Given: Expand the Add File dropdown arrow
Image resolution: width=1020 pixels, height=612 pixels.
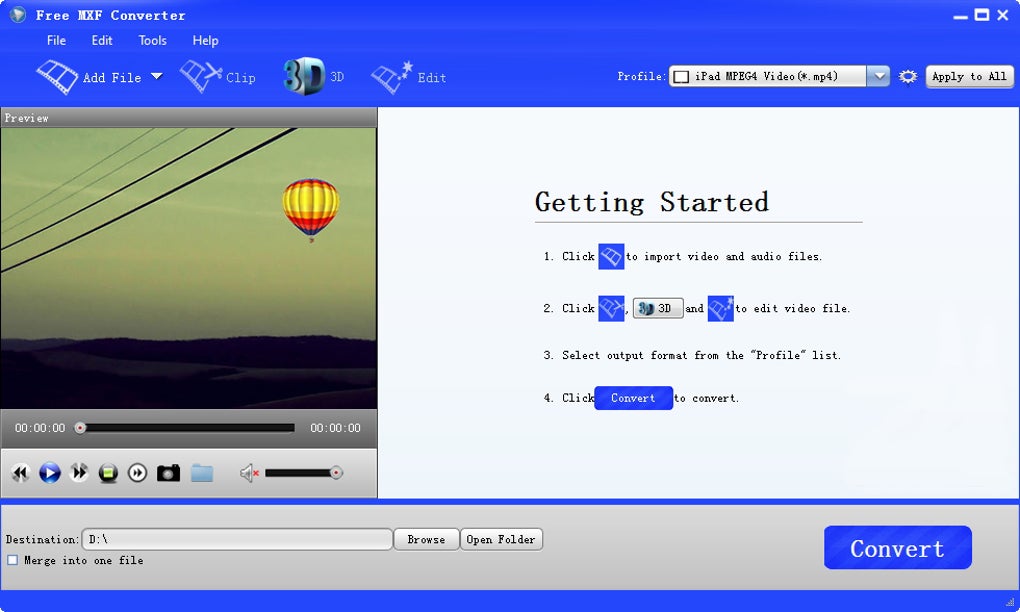Looking at the screenshot, I should click(x=157, y=76).
